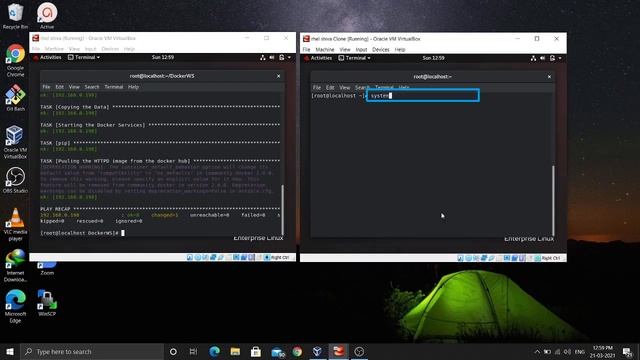The width and height of the screenshot is (640, 360).
Task: Open Help menu in Clone VirtualBox window
Action: point(400,49)
